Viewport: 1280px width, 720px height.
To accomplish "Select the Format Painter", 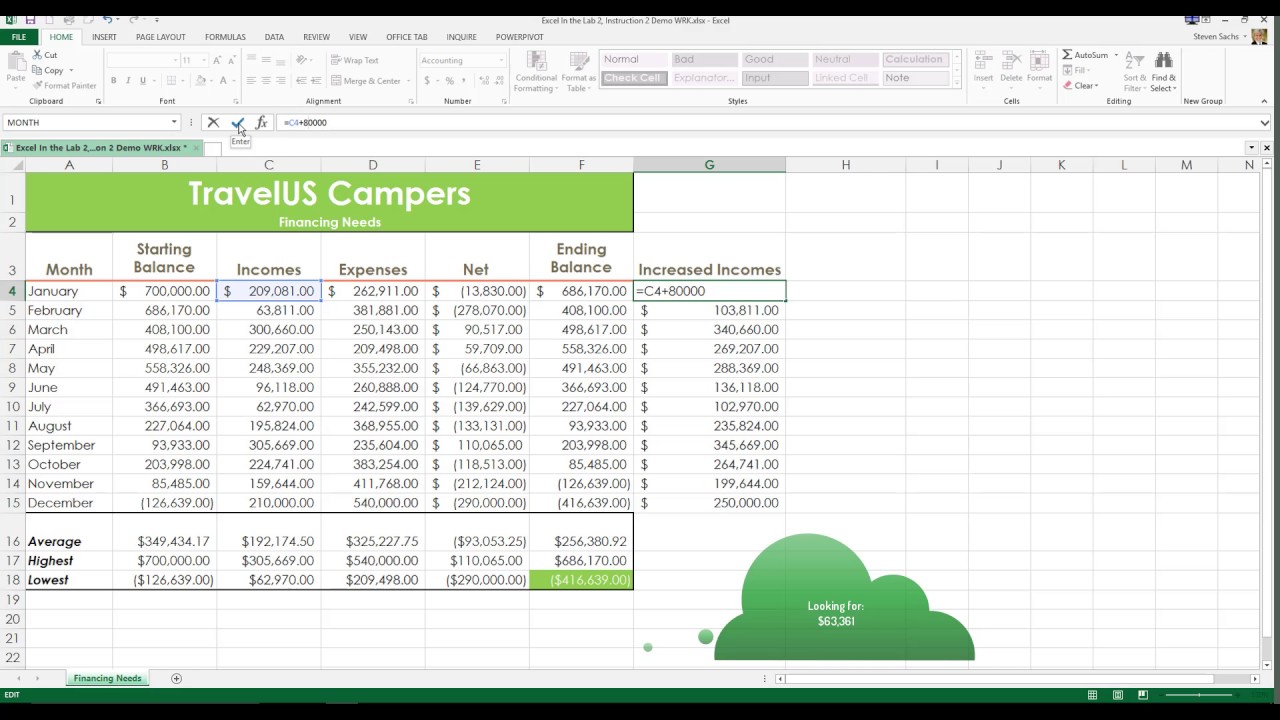I will point(64,86).
